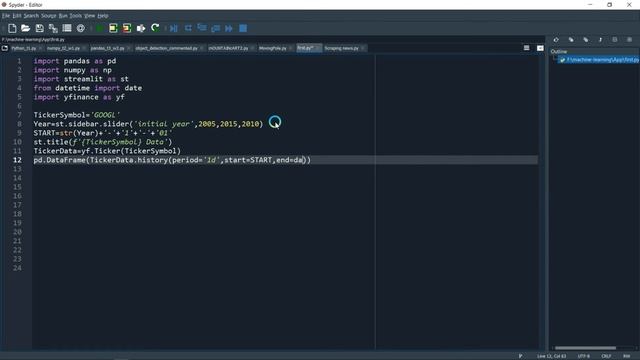Screen dimensions: 640x360
Task: Save the current file with the disk icon
Action: [x=40, y=28]
